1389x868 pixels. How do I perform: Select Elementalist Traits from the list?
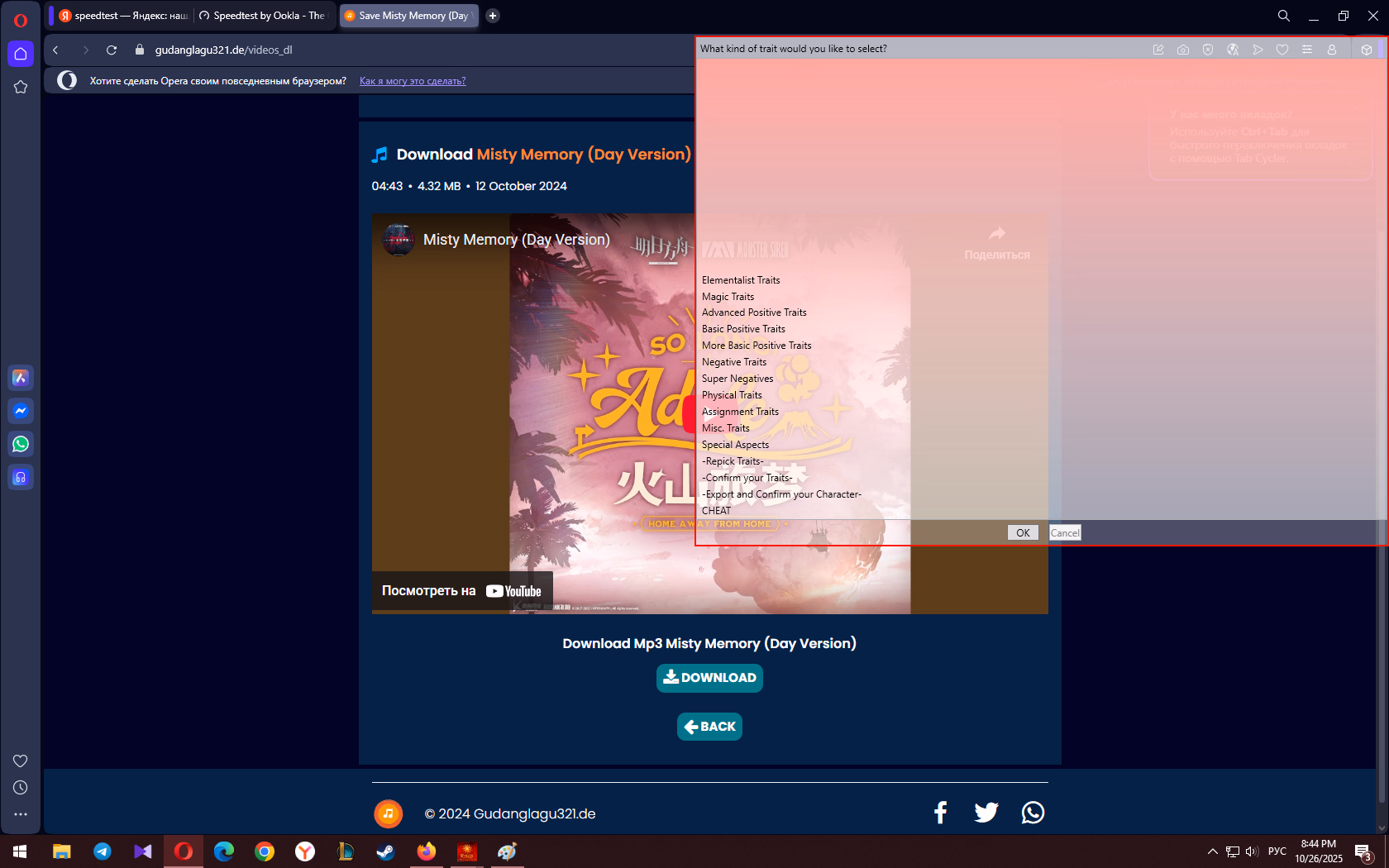pyautogui.click(x=741, y=280)
